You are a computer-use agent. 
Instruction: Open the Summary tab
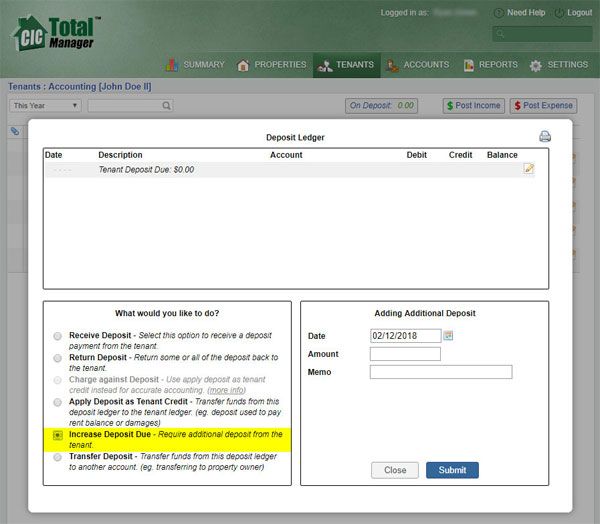pyautogui.click(x=196, y=65)
